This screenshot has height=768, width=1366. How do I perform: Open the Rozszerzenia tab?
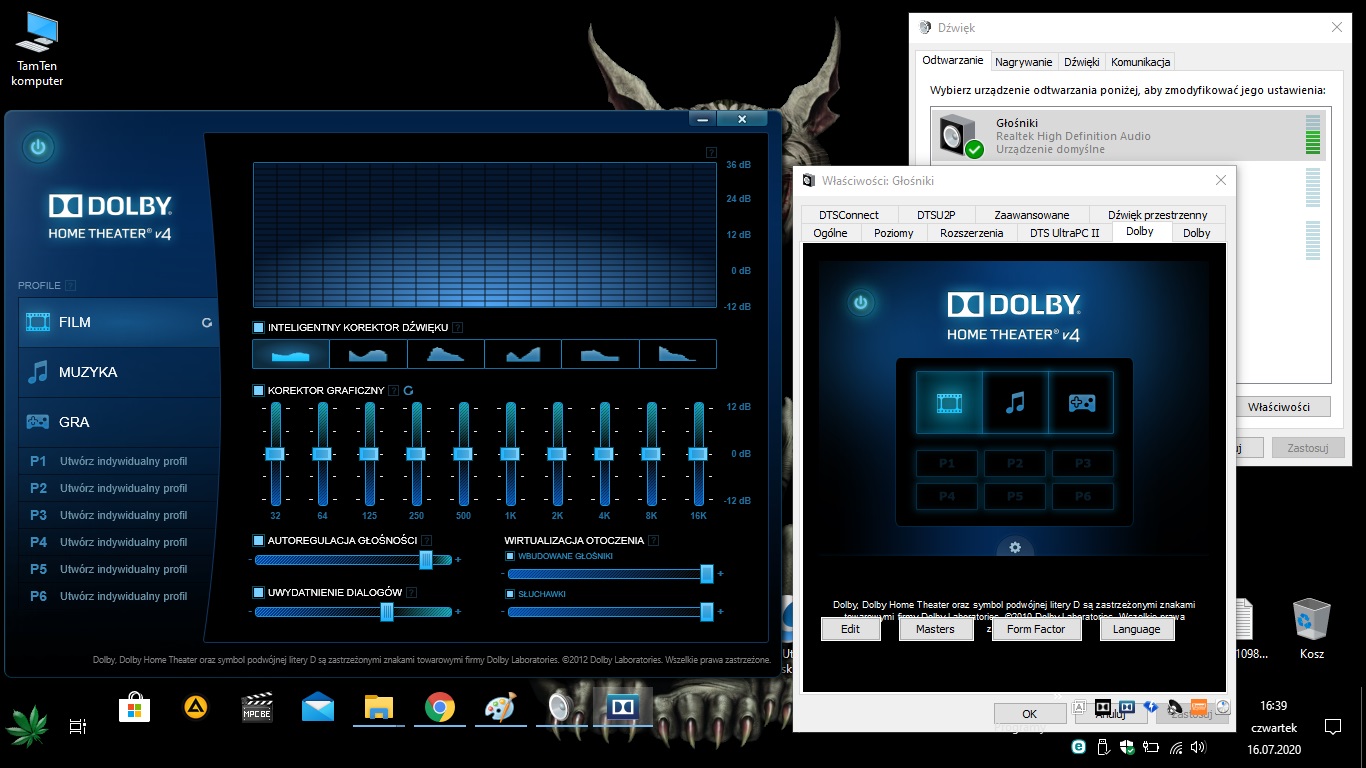(x=972, y=233)
